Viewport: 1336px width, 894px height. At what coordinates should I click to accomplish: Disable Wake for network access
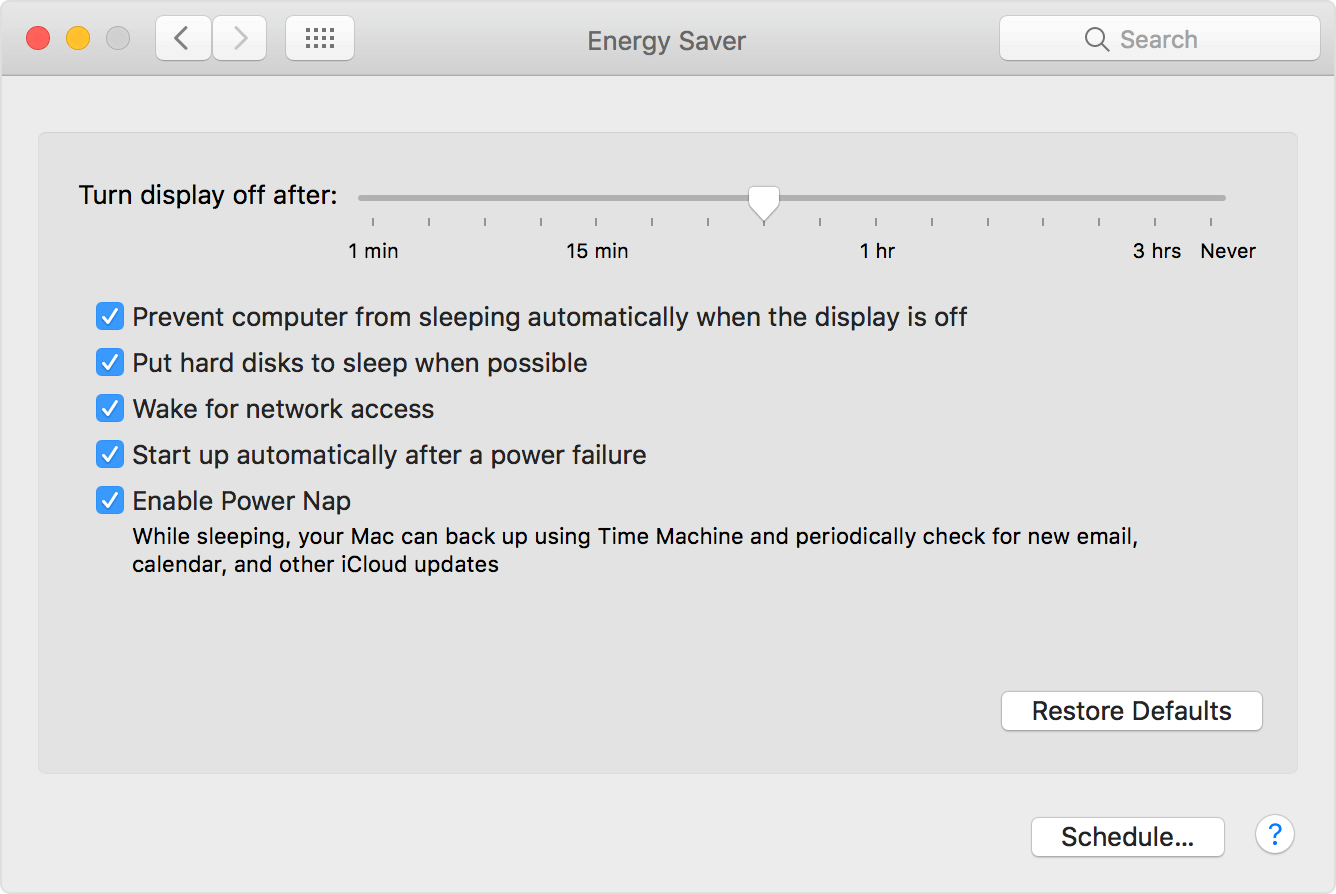point(109,408)
